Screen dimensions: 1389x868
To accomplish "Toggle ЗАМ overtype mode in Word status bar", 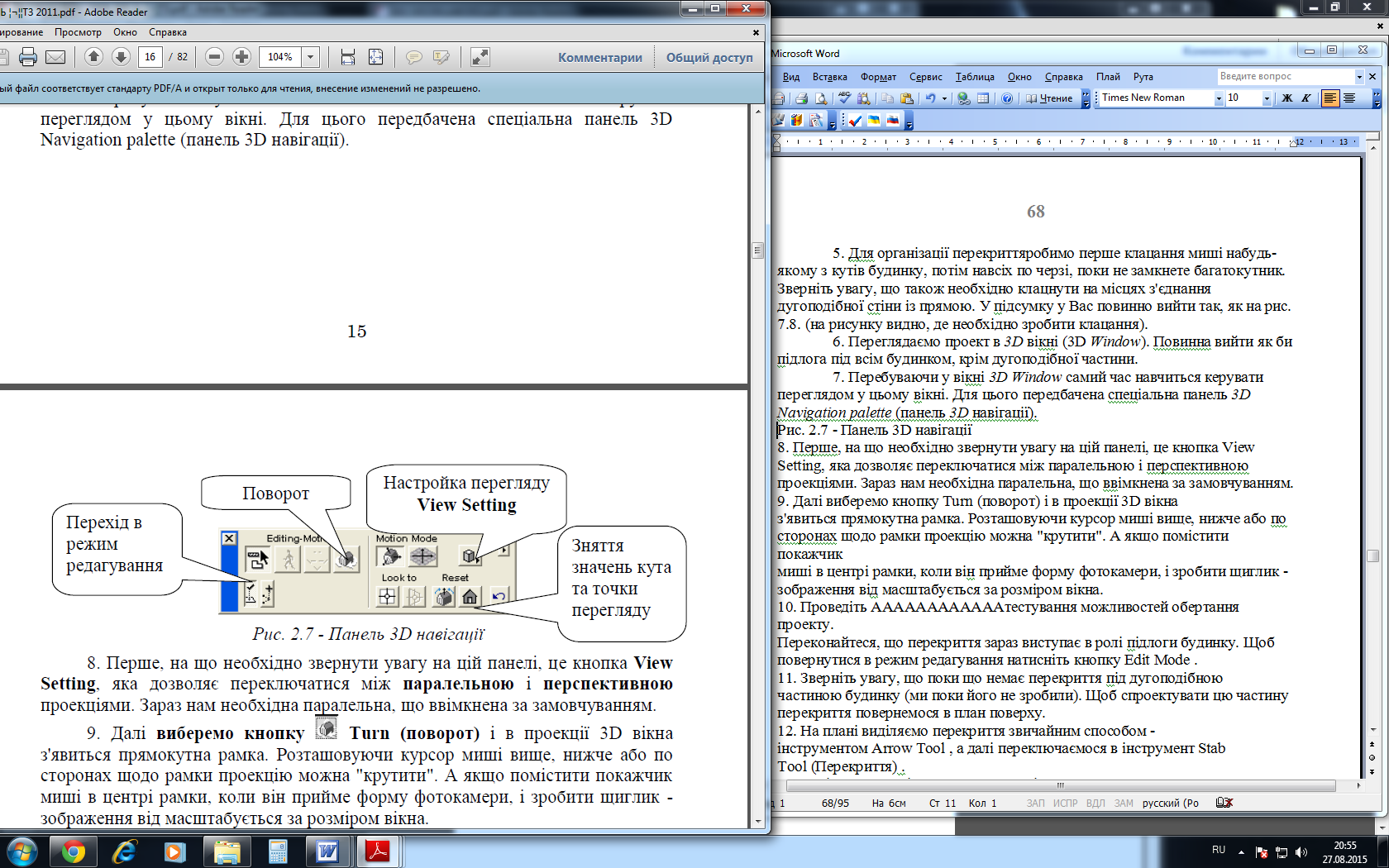I will coord(1124,803).
